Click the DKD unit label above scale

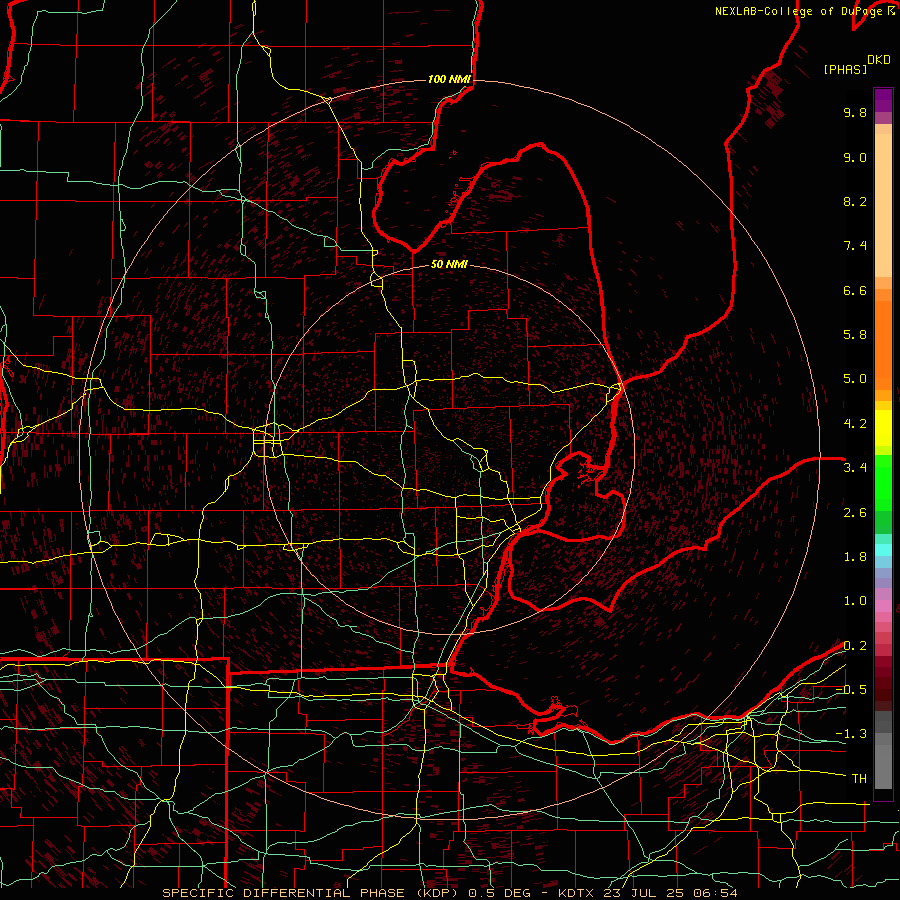pyautogui.click(x=879, y=60)
